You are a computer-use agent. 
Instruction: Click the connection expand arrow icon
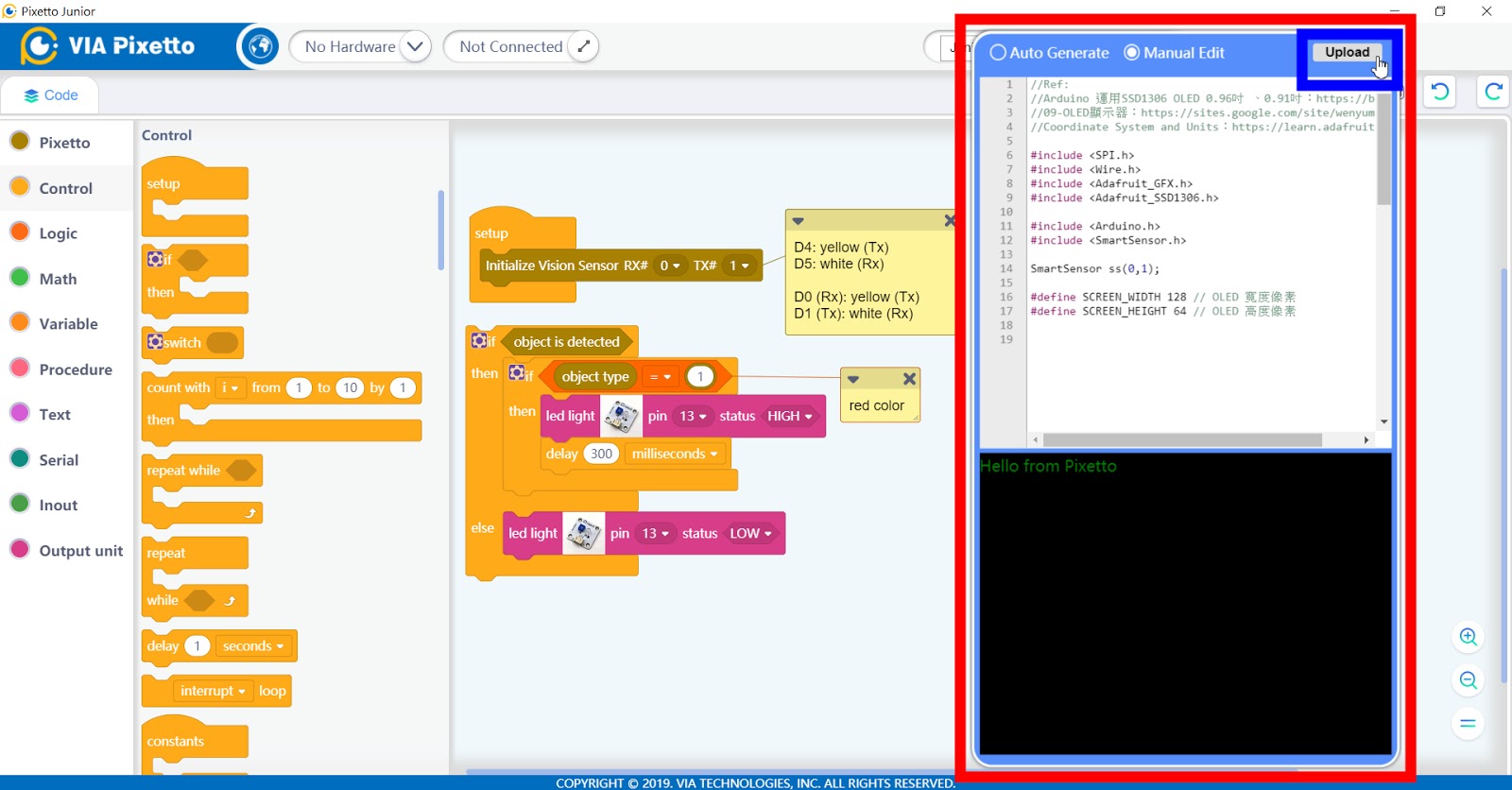pos(584,46)
